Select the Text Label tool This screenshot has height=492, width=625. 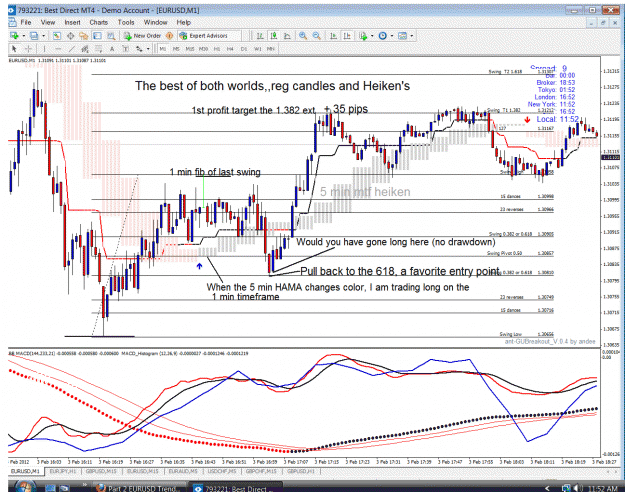pyautogui.click(x=126, y=49)
